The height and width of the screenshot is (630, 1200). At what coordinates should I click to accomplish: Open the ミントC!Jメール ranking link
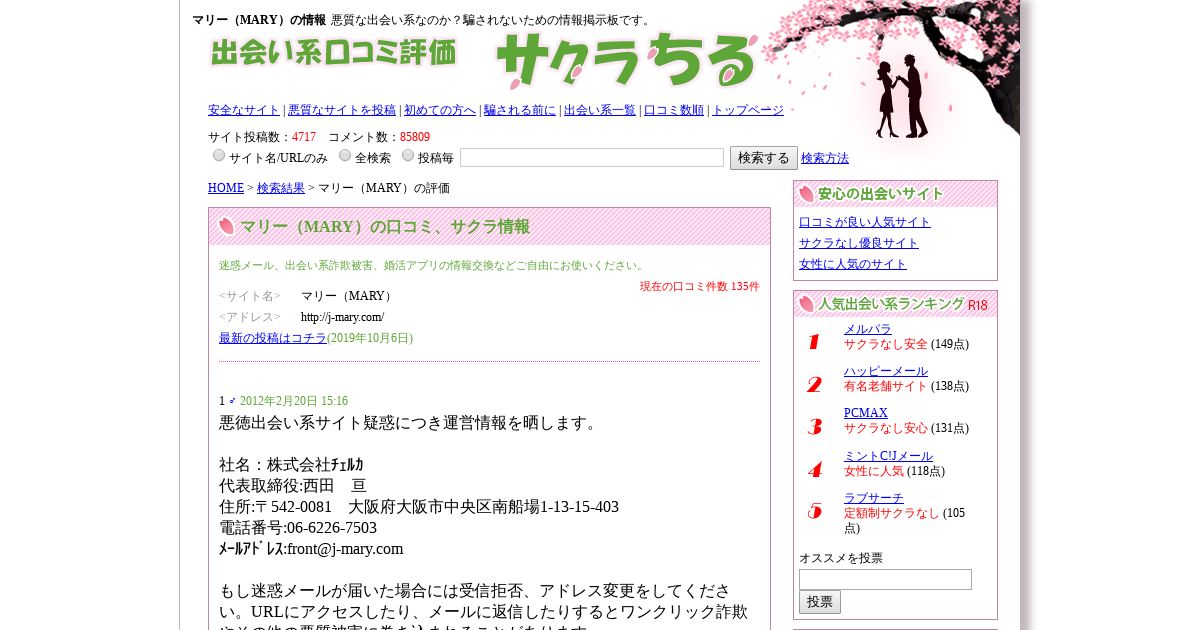[888, 456]
